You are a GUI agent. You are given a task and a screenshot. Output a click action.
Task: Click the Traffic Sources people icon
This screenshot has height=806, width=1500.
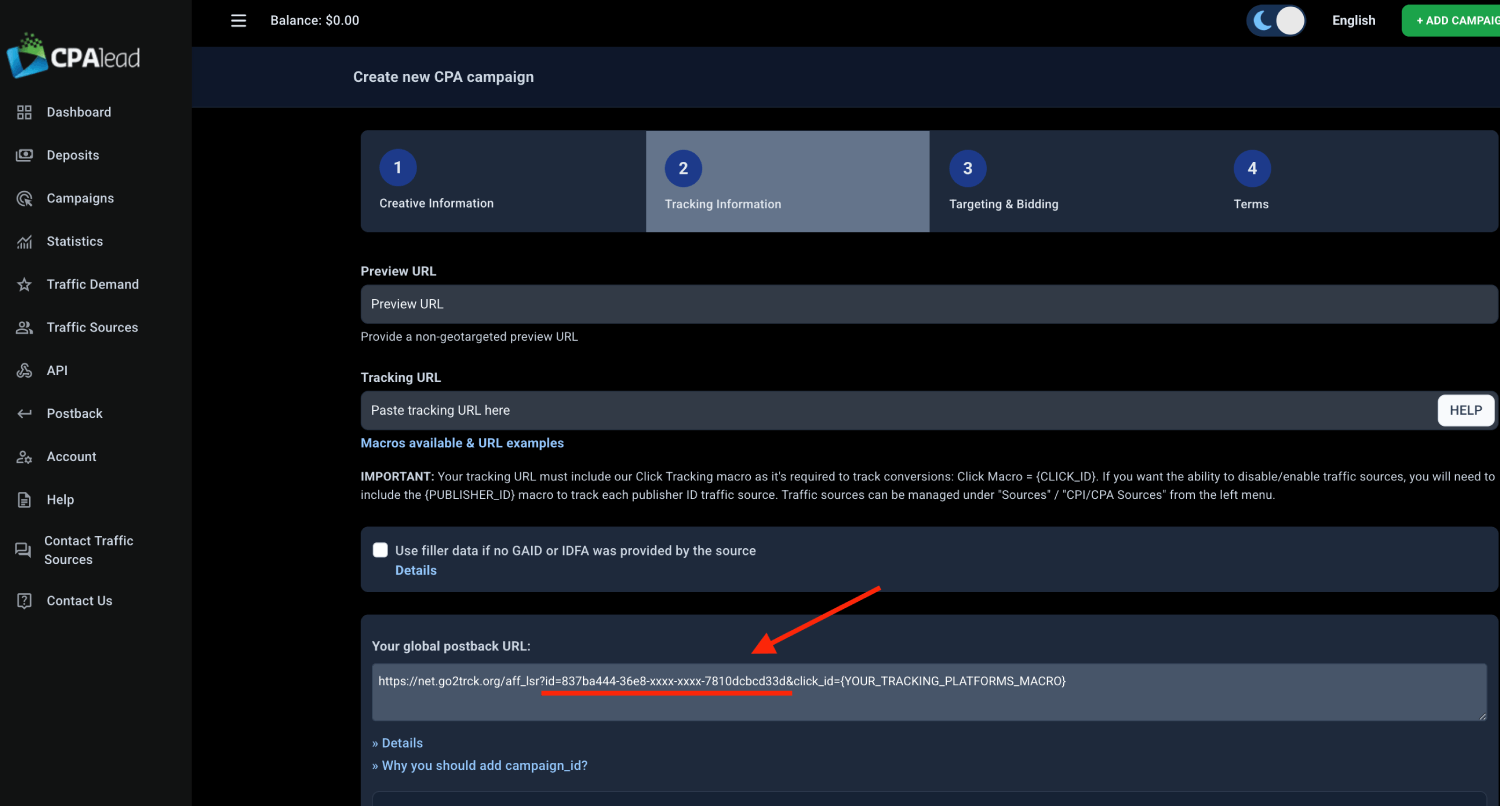pyautogui.click(x=25, y=327)
